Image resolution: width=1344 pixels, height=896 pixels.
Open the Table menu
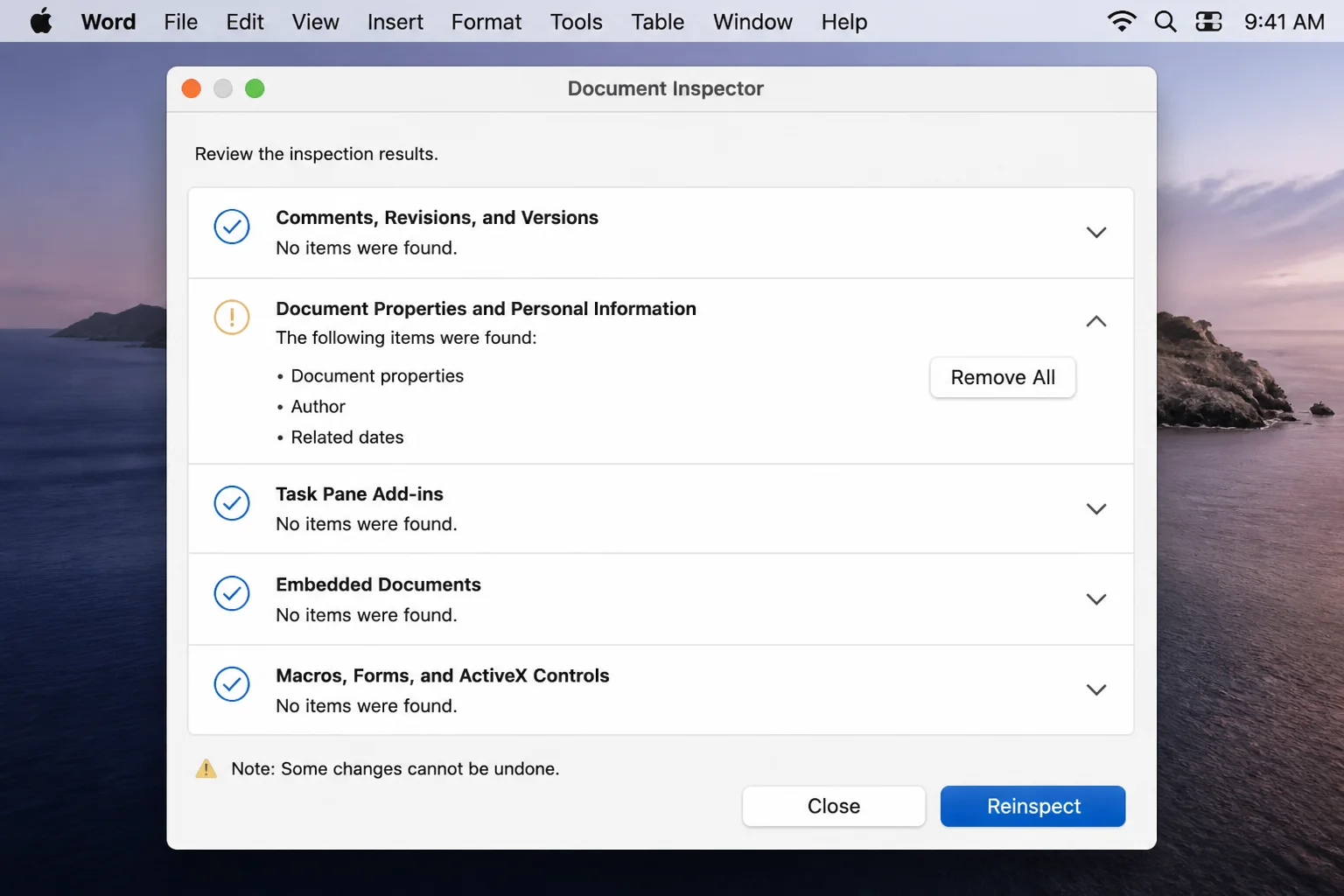point(658,22)
